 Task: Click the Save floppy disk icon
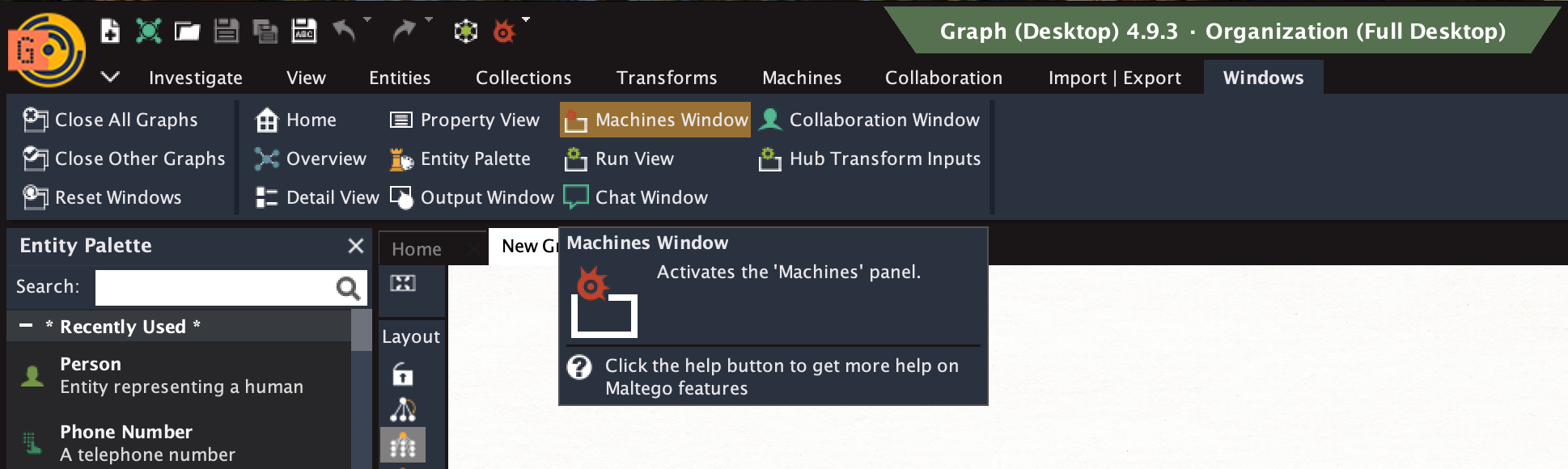(226, 31)
